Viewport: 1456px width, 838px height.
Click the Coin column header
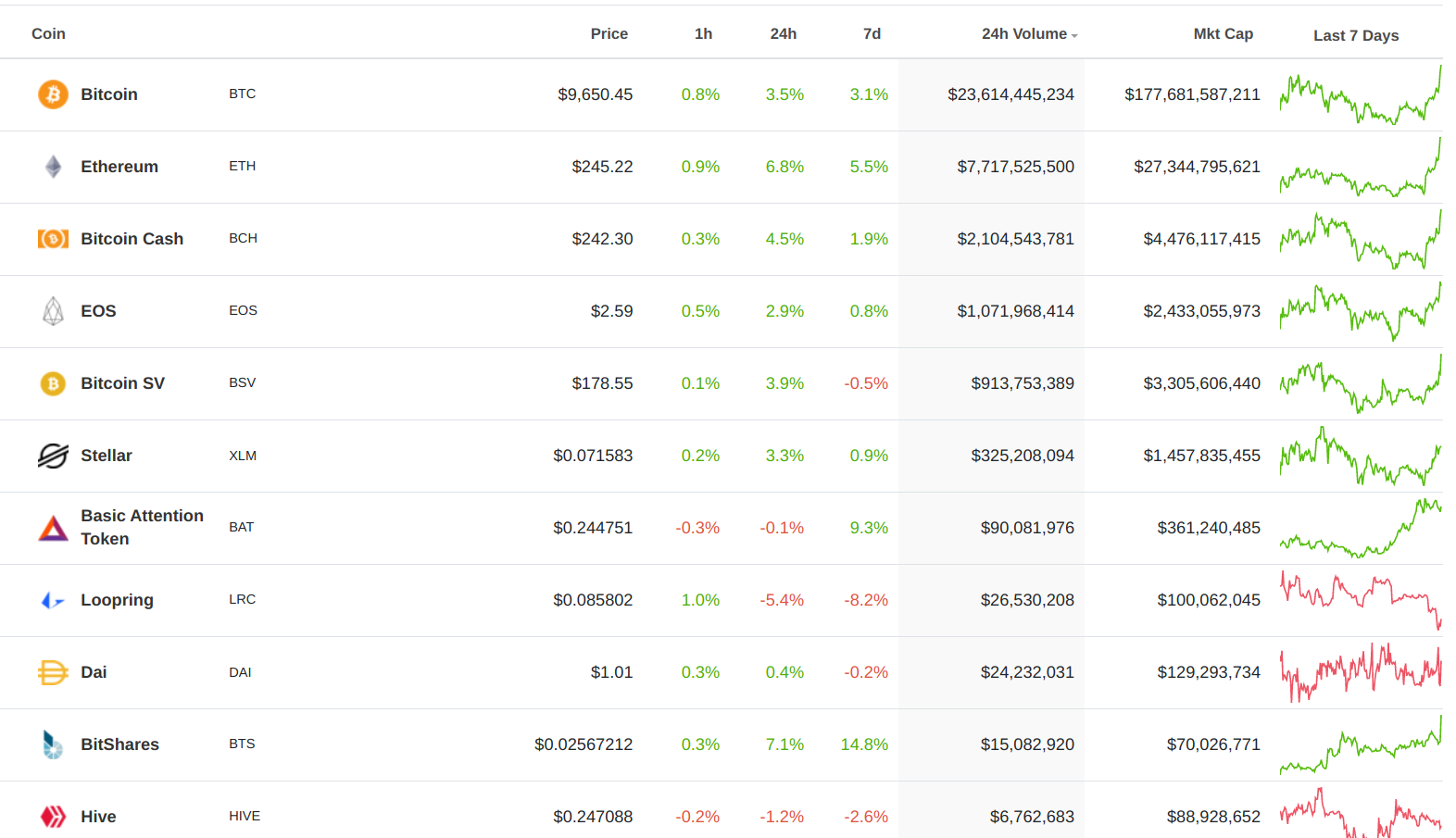[48, 34]
